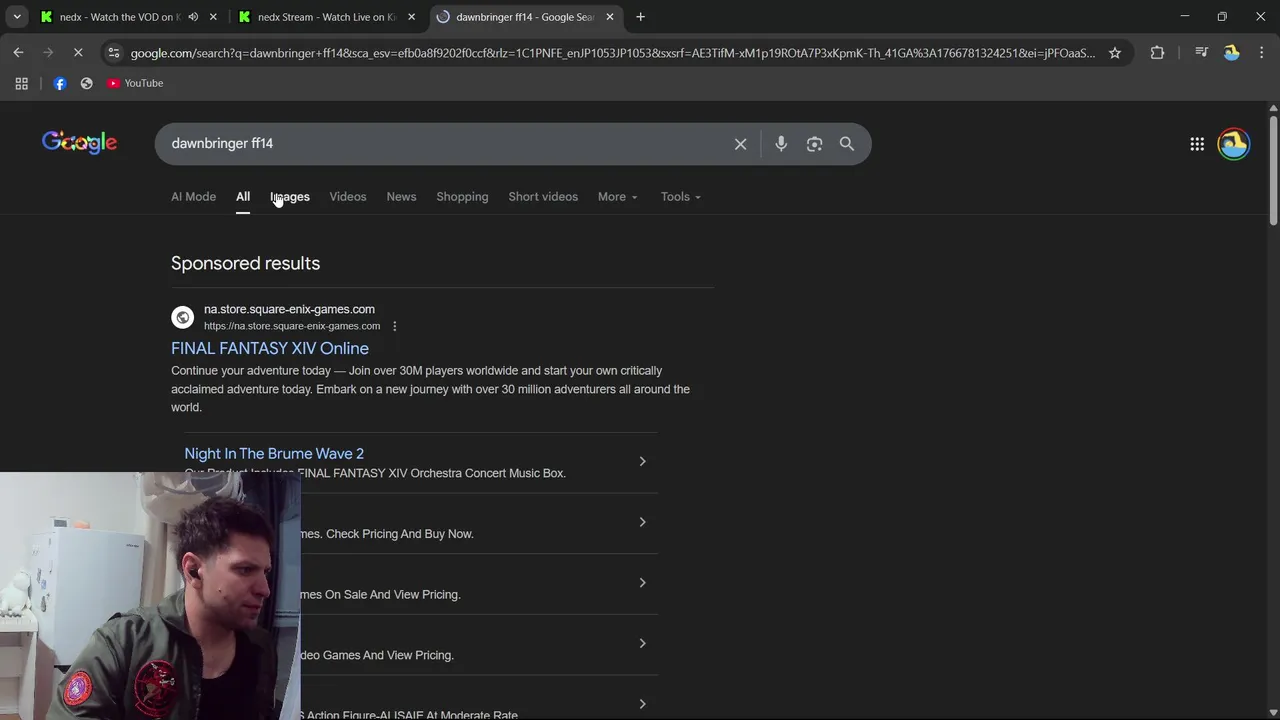Viewport: 1280px width, 720px height.
Task: Mute the nedx VOD tab audio
Action: tap(193, 17)
